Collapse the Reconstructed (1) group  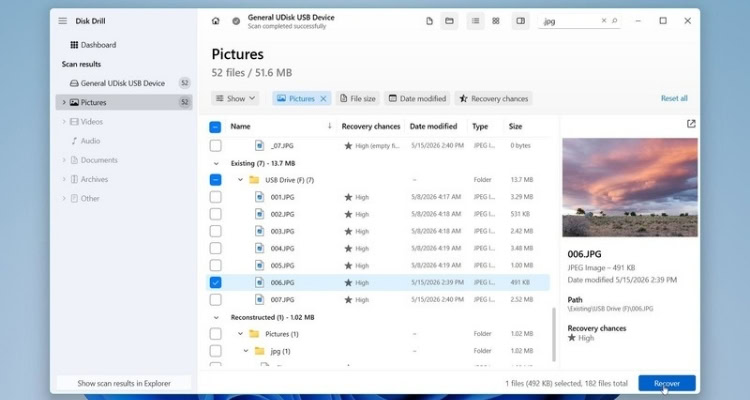[x=216, y=317]
